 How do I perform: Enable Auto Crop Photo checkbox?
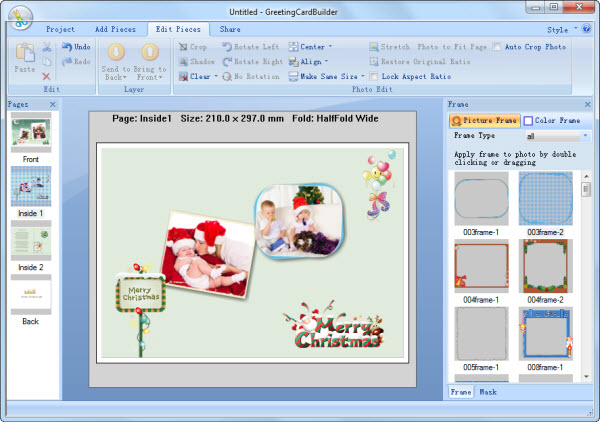click(x=497, y=47)
